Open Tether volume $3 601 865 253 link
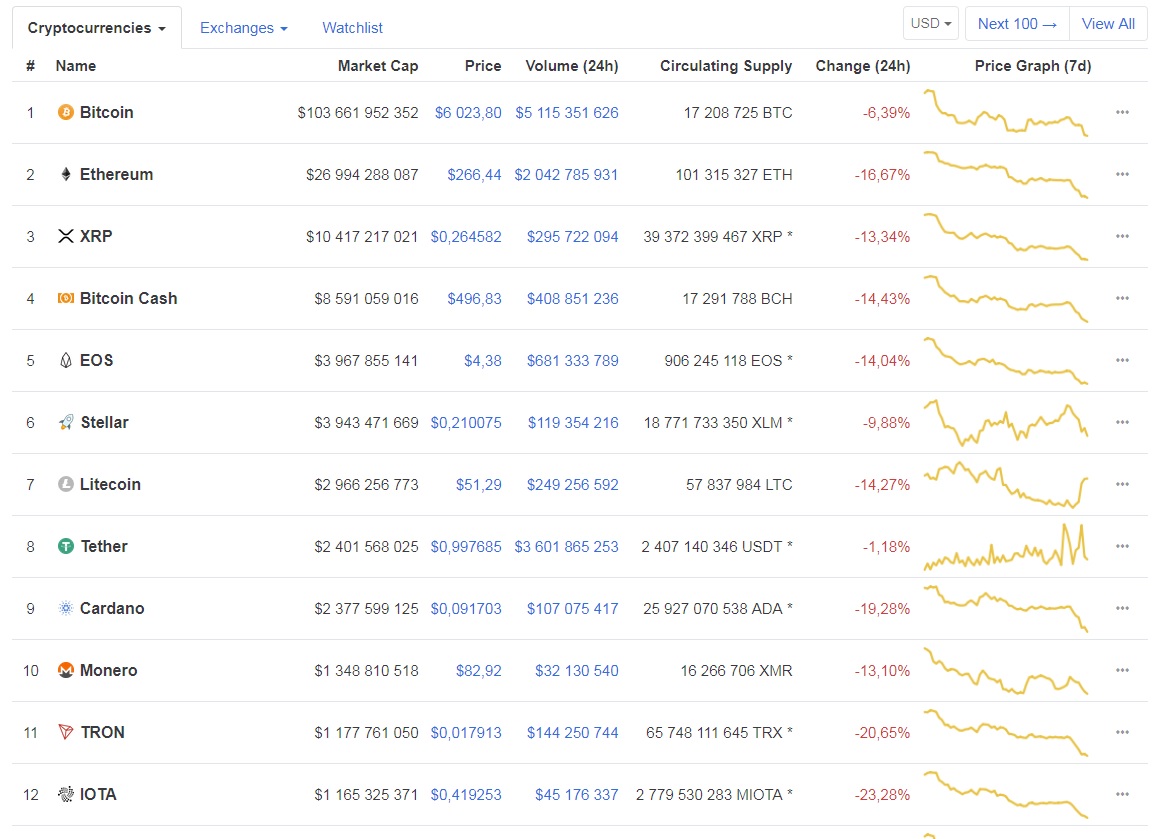Image resolution: width=1158 pixels, height=839 pixels. 566,547
